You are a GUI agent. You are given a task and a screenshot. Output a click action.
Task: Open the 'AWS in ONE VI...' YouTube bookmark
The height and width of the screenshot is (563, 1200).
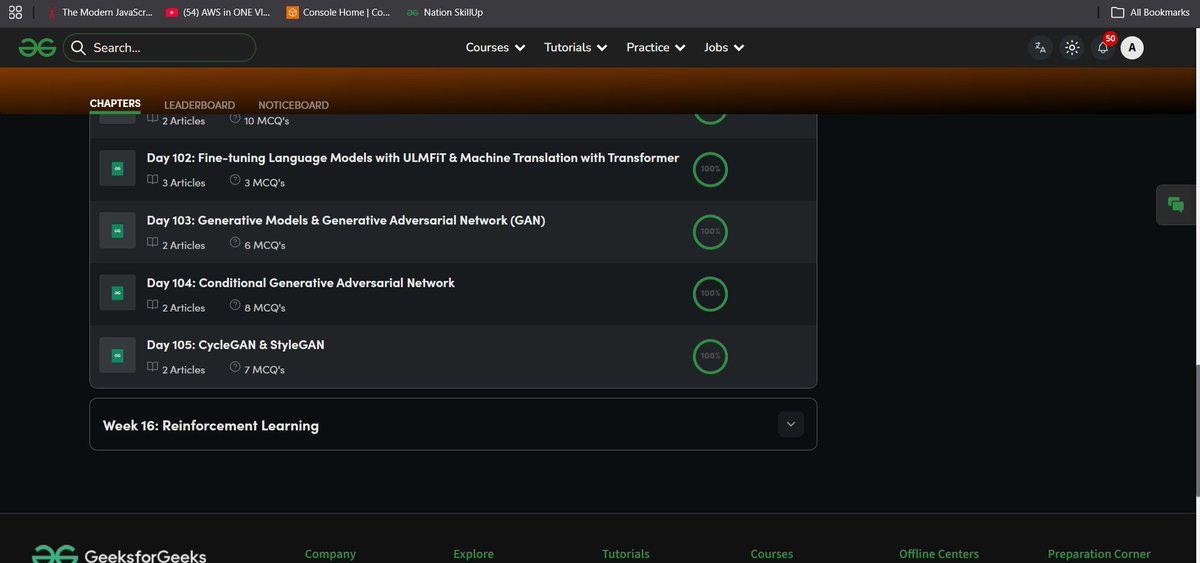pyautogui.click(x=216, y=12)
